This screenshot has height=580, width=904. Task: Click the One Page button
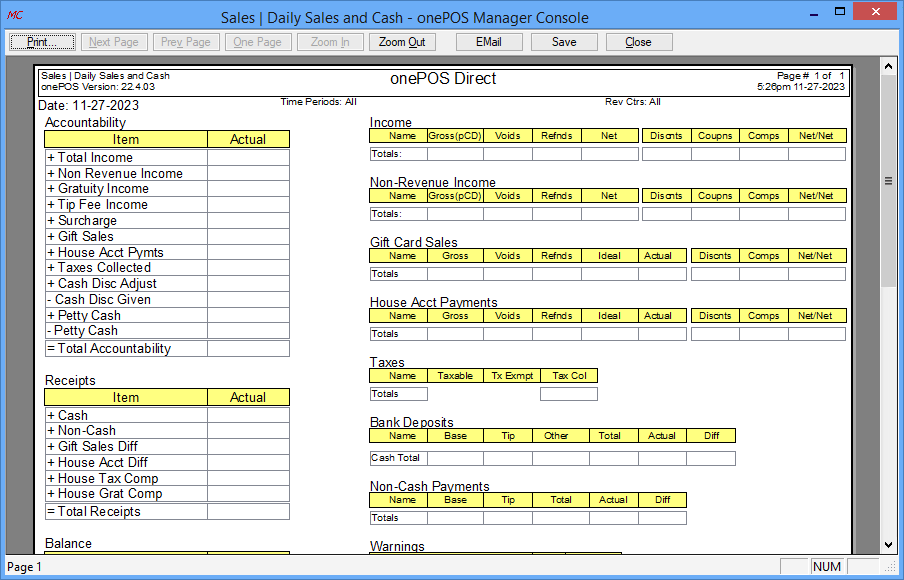[x=258, y=42]
